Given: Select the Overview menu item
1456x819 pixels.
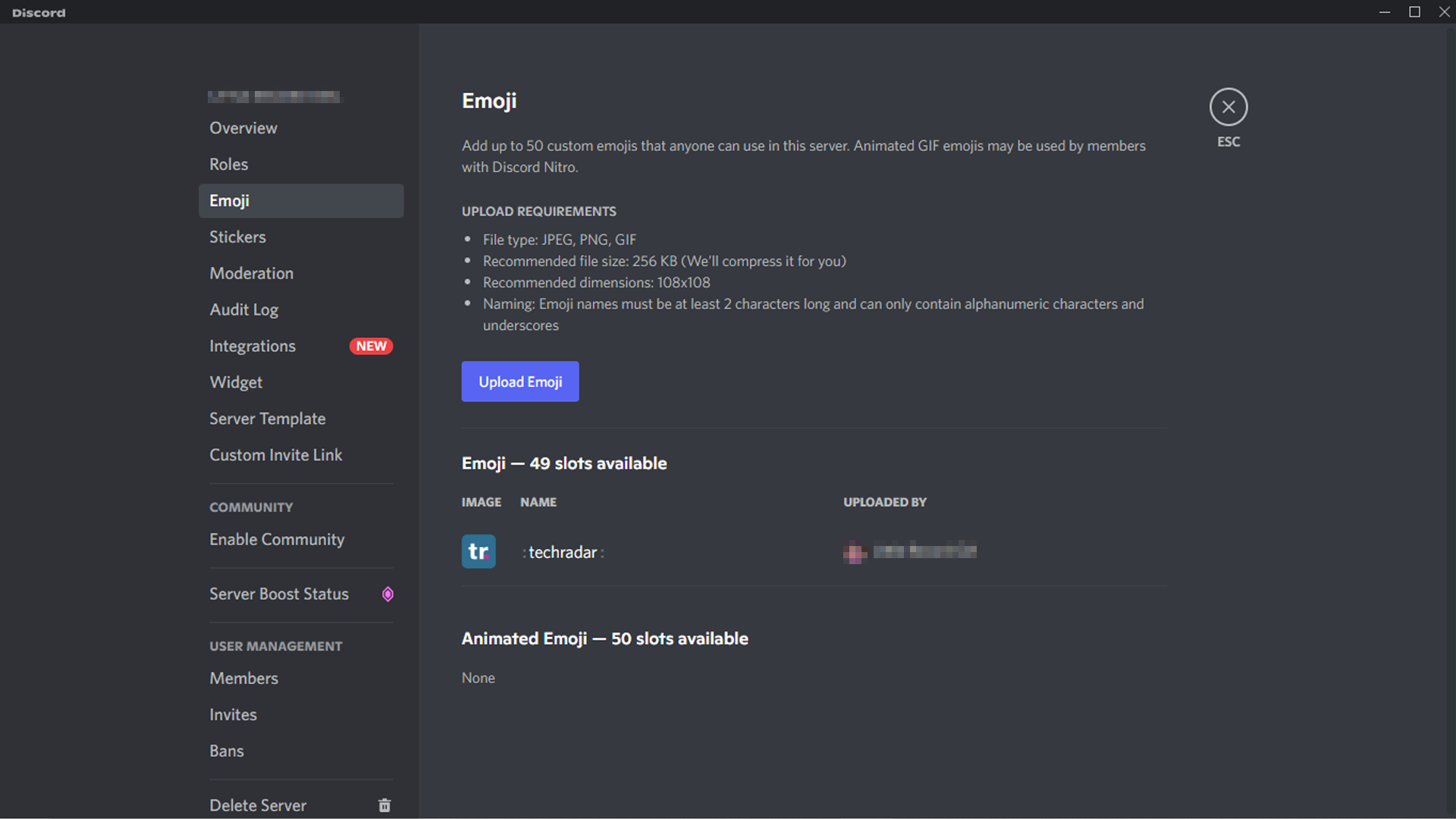Looking at the screenshot, I should (244, 128).
